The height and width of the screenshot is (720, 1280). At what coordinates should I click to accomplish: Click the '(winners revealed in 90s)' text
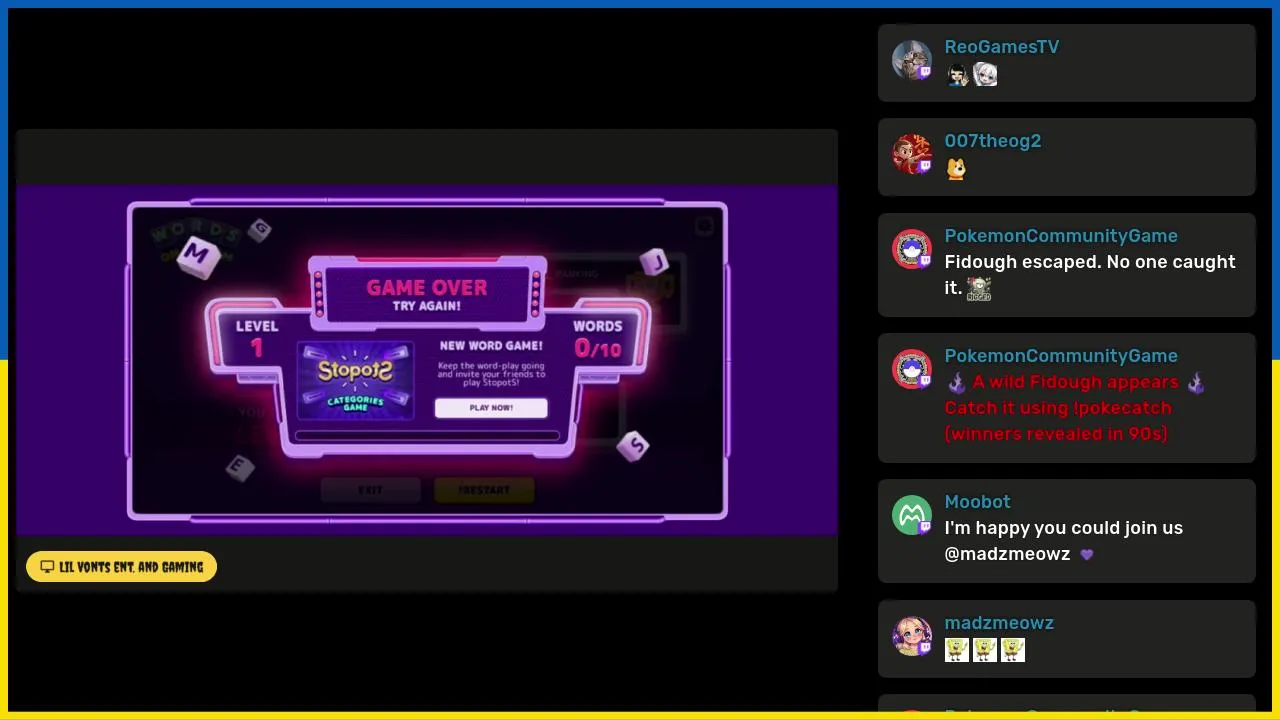coord(1056,434)
